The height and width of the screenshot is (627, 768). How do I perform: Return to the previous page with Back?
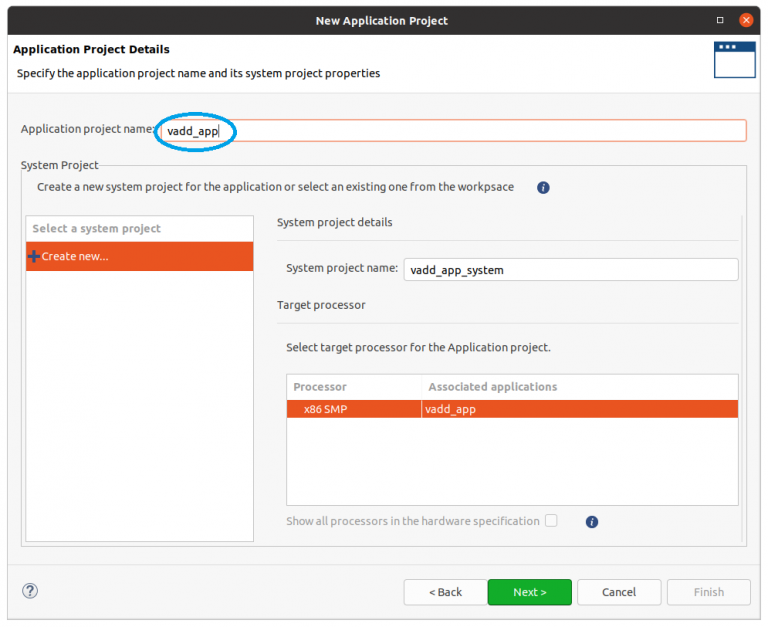click(445, 592)
